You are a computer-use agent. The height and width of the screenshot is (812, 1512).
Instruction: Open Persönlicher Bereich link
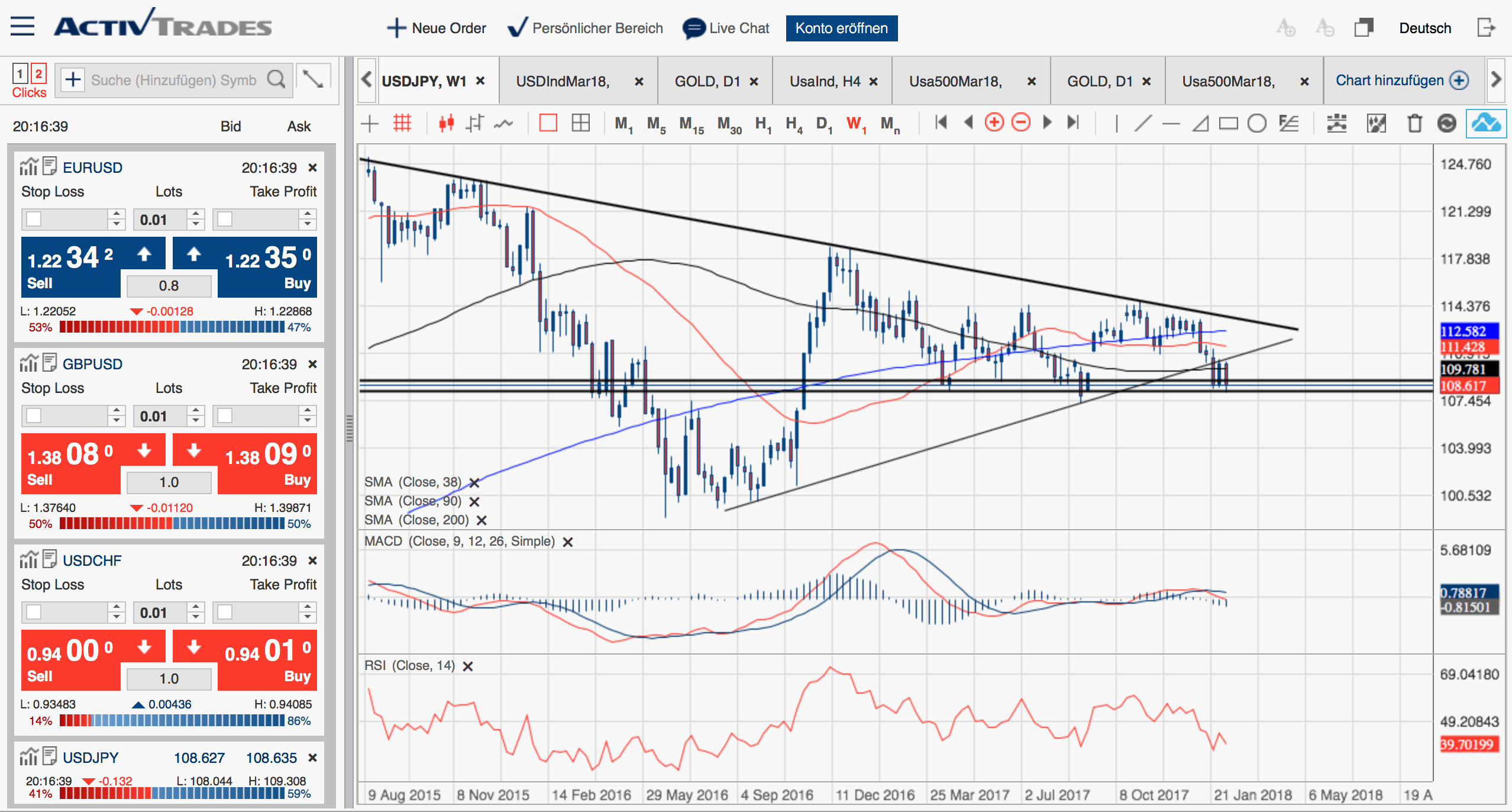(x=585, y=28)
